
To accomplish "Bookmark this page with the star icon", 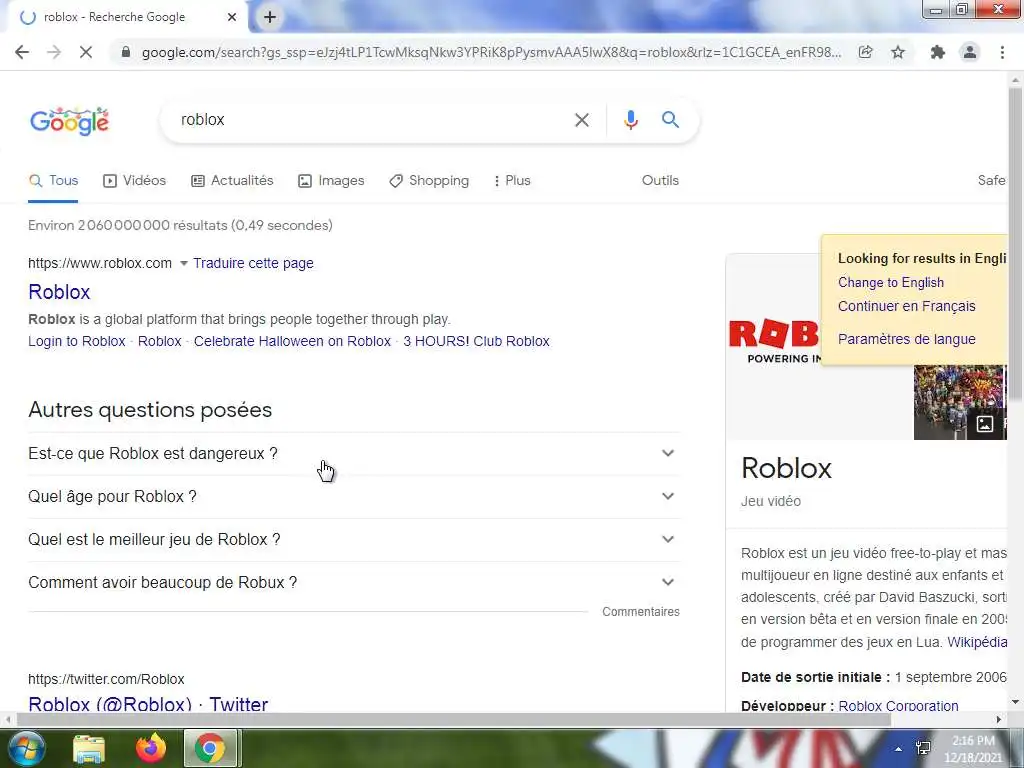I will [x=898, y=52].
